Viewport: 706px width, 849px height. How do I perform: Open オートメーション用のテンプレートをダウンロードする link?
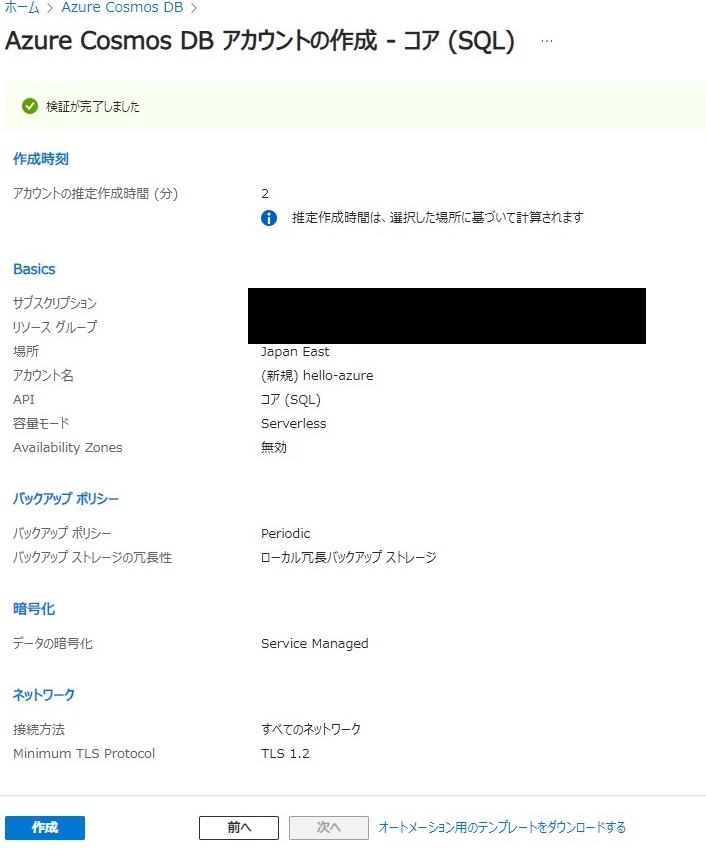[x=502, y=827]
